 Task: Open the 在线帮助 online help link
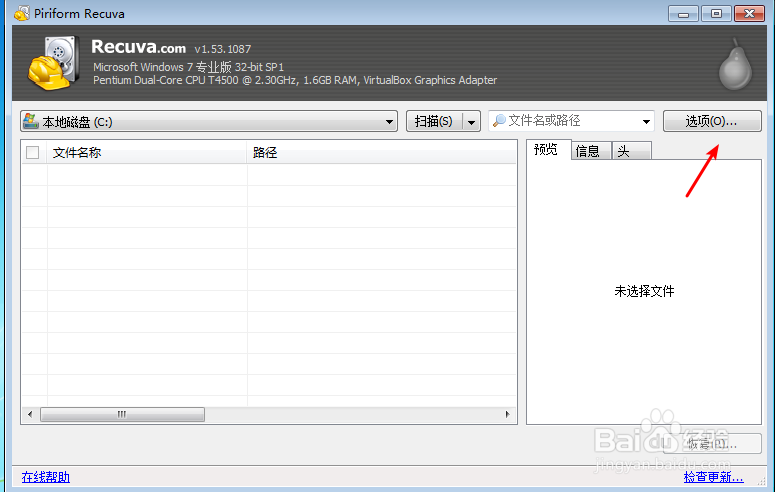pyautogui.click(x=45, y=477)
